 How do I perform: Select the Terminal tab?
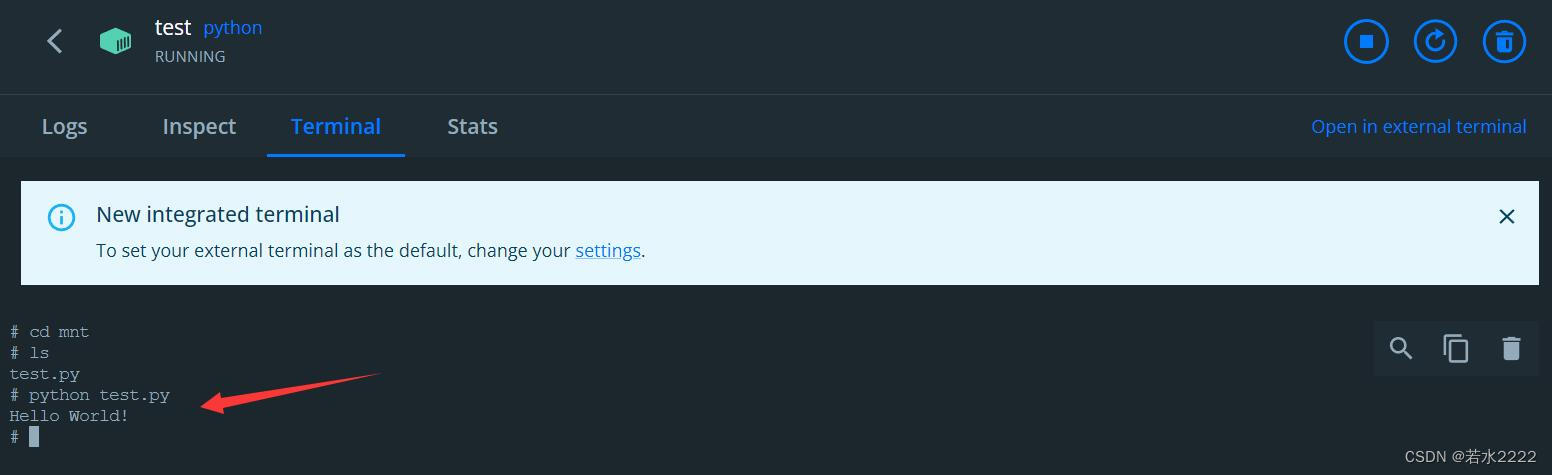[336, 126]
